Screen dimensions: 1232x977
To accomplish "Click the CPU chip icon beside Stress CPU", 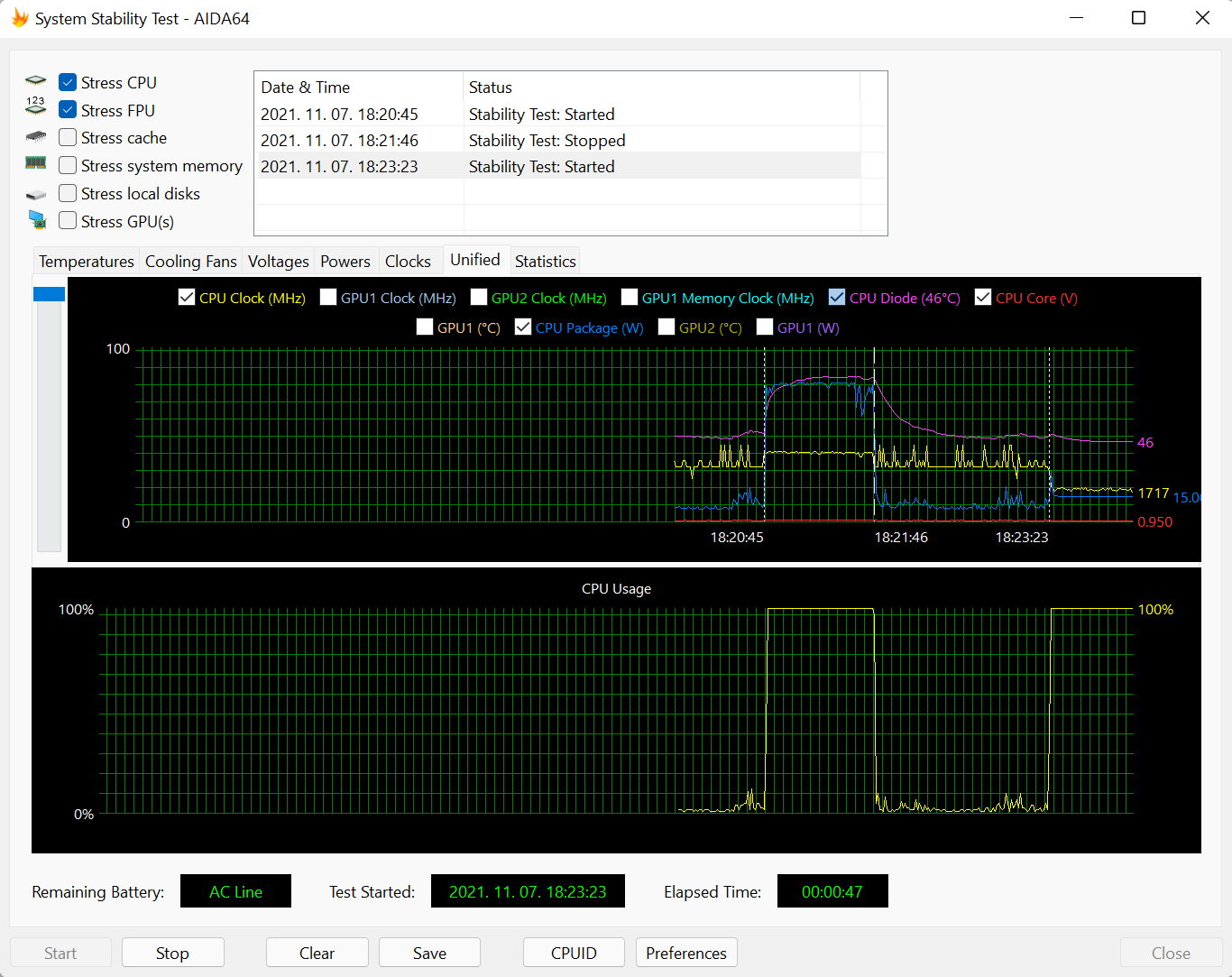I will (x=36, y=81).
